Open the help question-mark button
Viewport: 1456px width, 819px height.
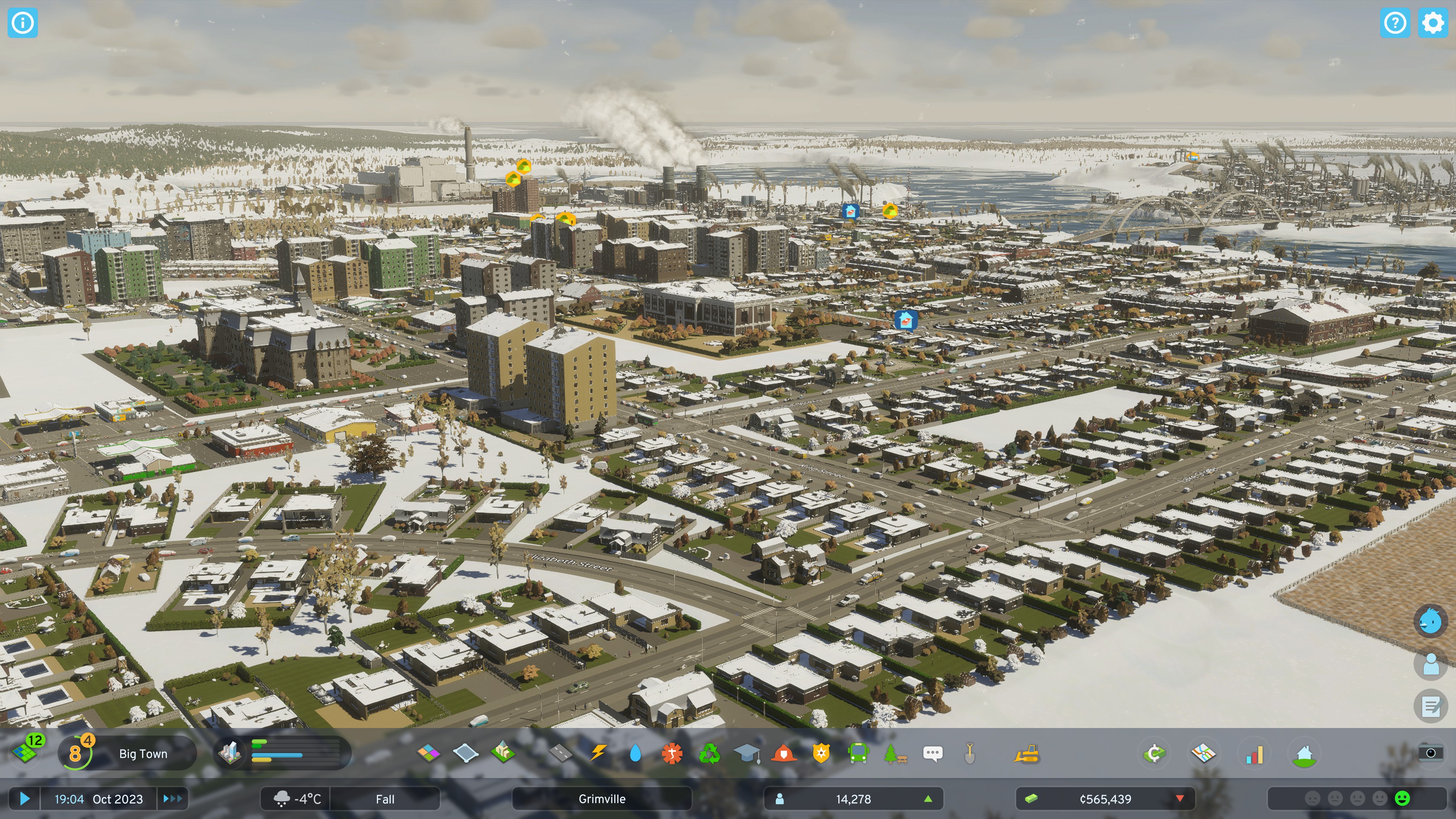click(x=1395, y=23)
